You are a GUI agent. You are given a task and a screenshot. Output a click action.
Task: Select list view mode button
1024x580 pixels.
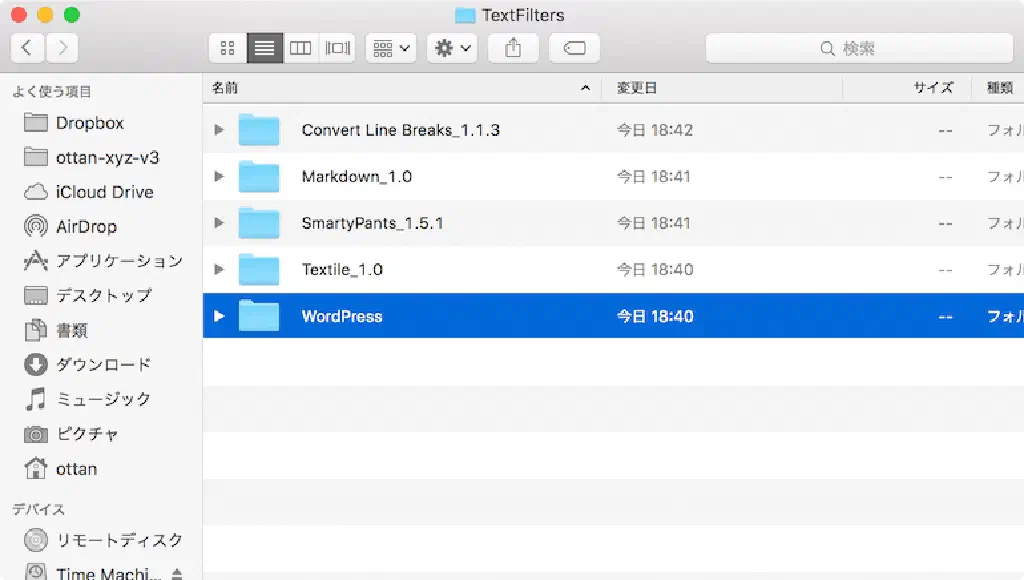pyautogui.click(x=265, y=48)
